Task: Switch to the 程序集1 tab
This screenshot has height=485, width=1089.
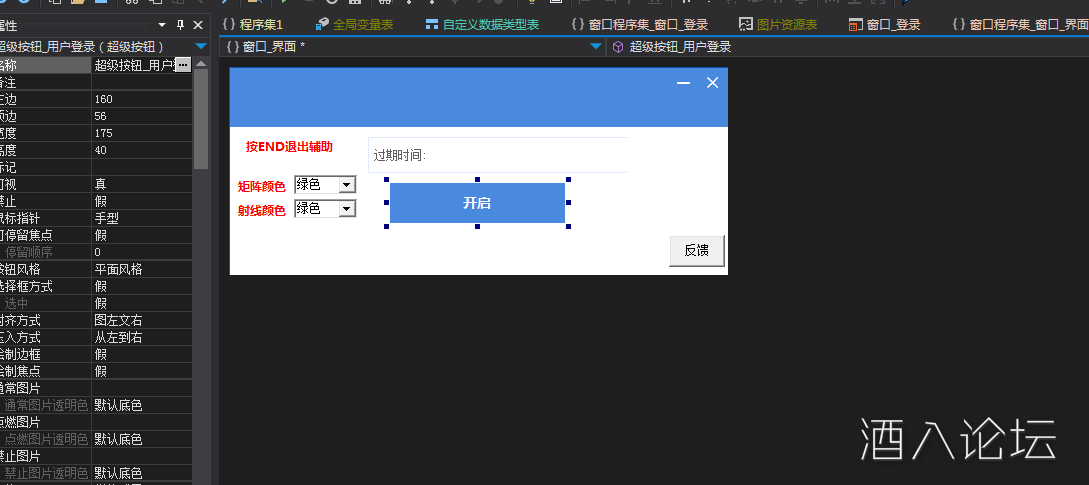Action: 253,25
